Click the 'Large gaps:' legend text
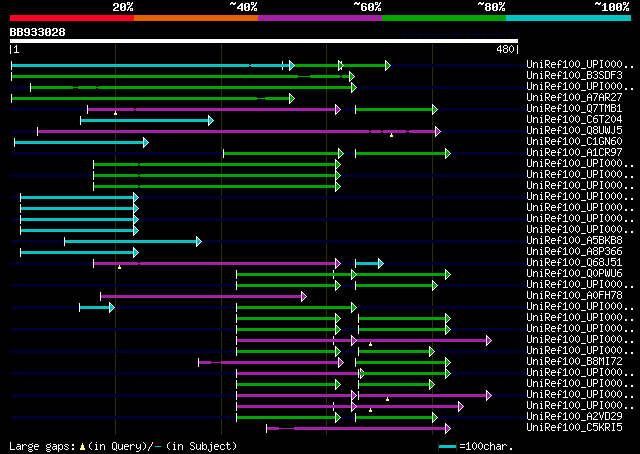 tap(42, 446)
